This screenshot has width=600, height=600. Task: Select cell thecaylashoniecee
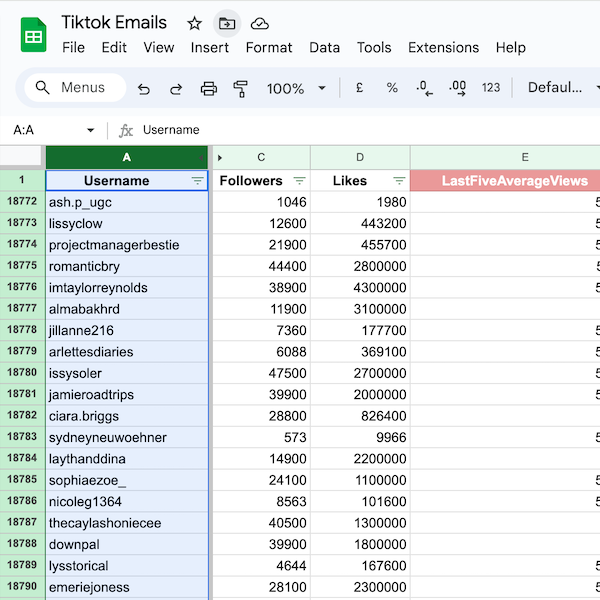127,523
